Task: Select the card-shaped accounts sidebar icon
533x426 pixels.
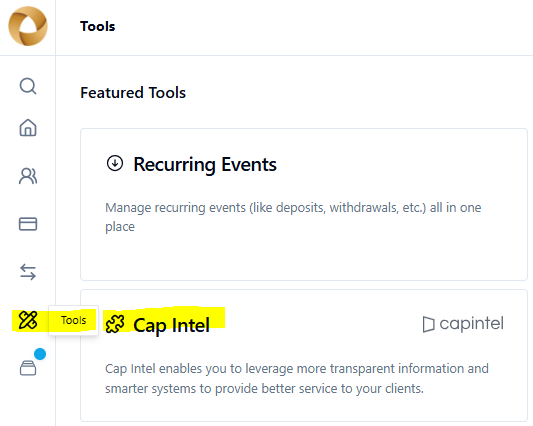Action: pos(28,224)
